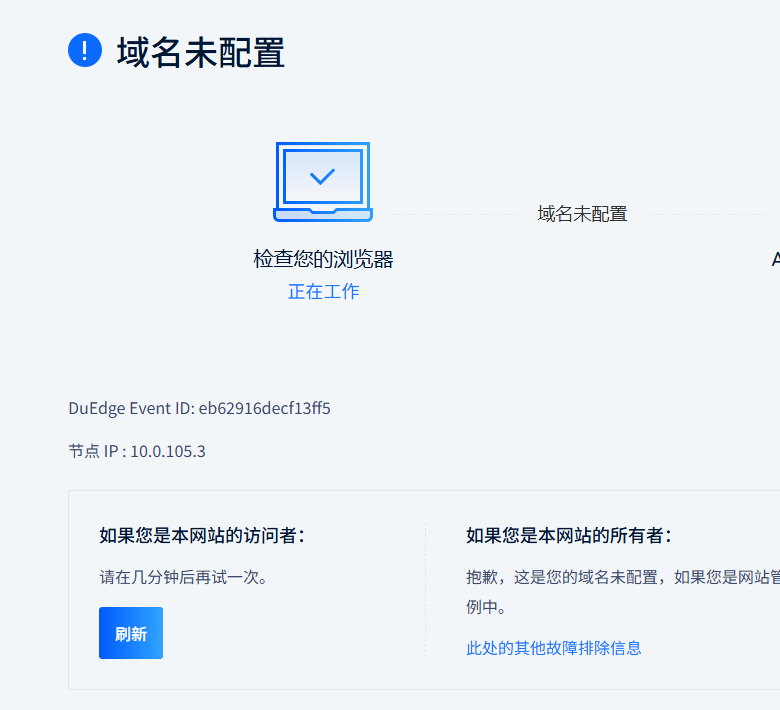The height and width of the screenshot is (710, 780).
Task: Click the node IP address 10.0.105.3
Action: [x=168, y=451]
